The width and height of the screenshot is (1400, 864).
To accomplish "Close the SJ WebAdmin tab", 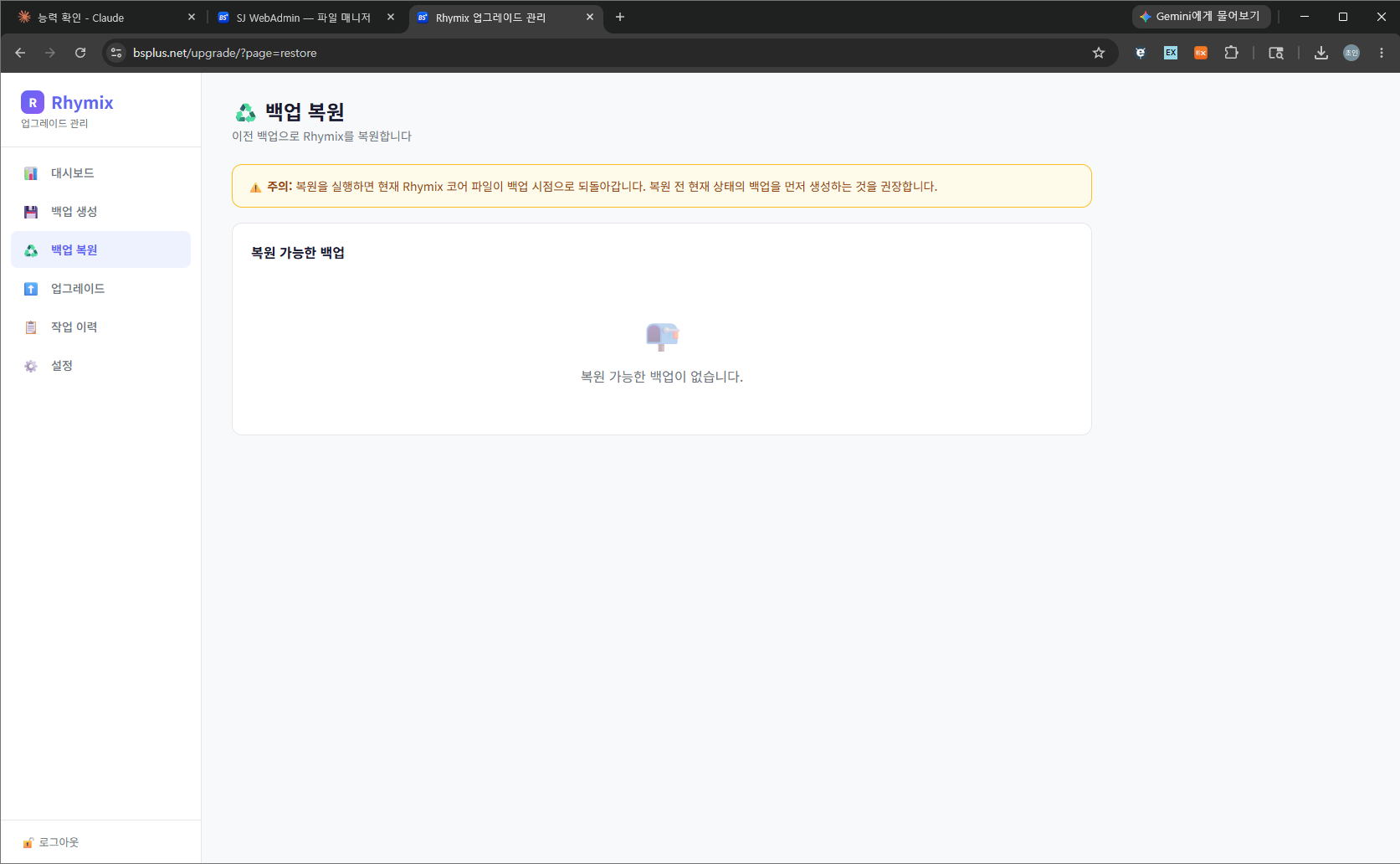I will 391,17.
